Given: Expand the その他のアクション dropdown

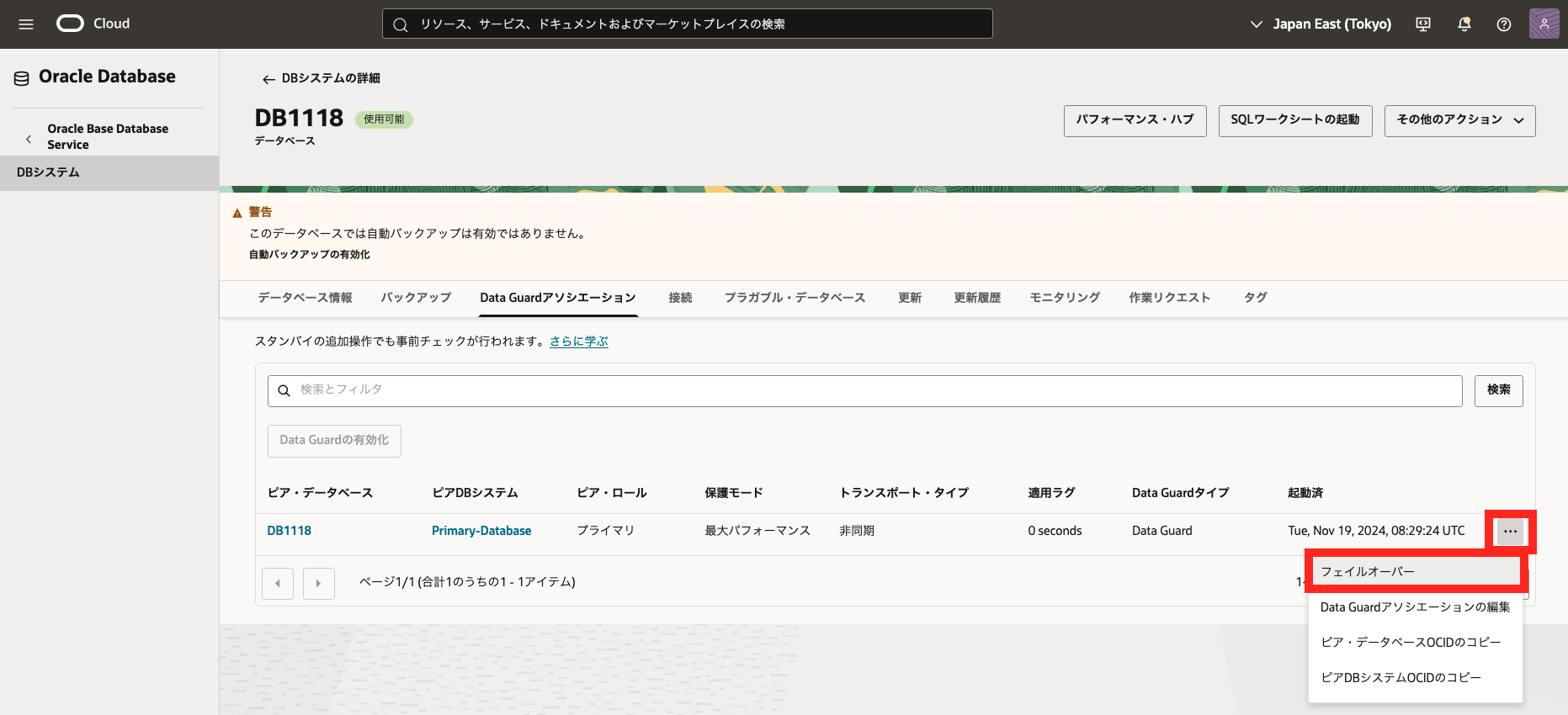Looking at the screenshot, I should point(1459,120).
